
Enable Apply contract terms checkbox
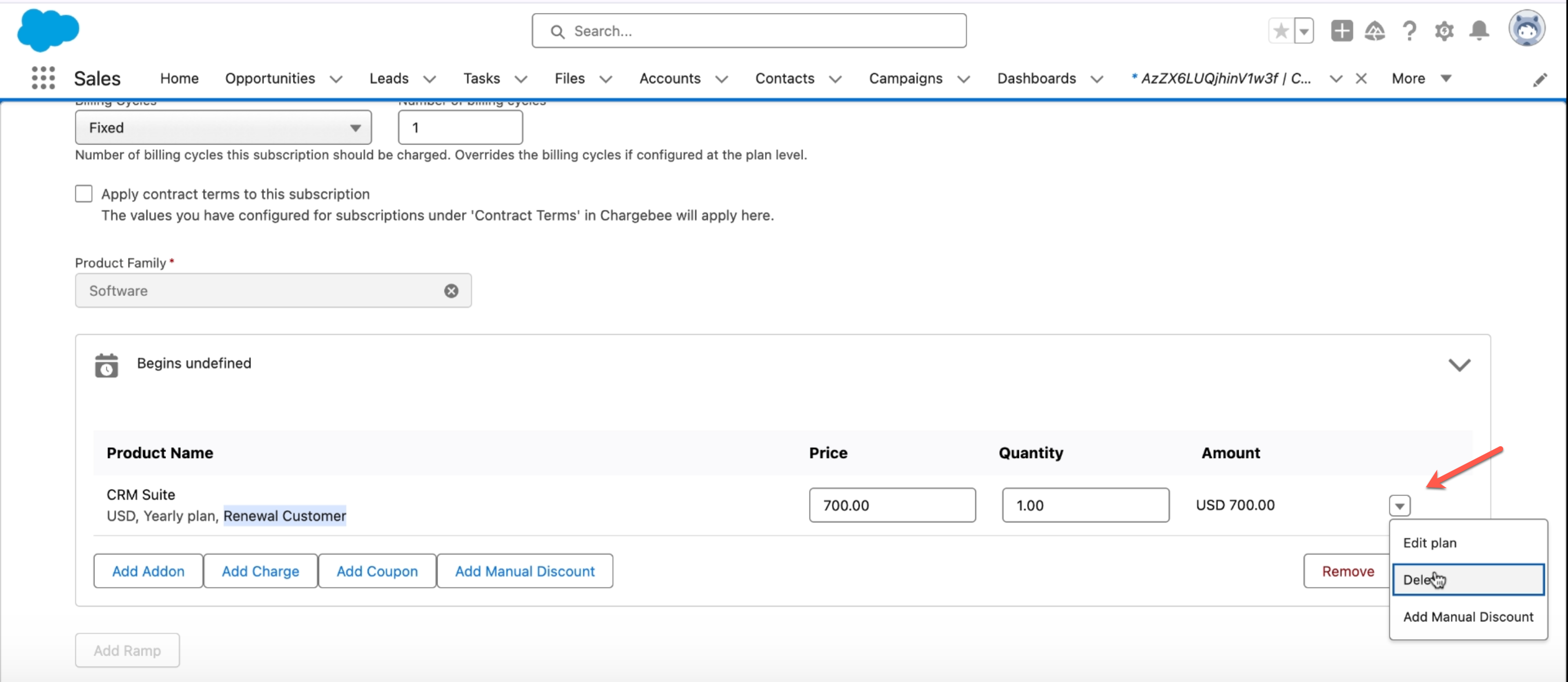click(83, 194)
